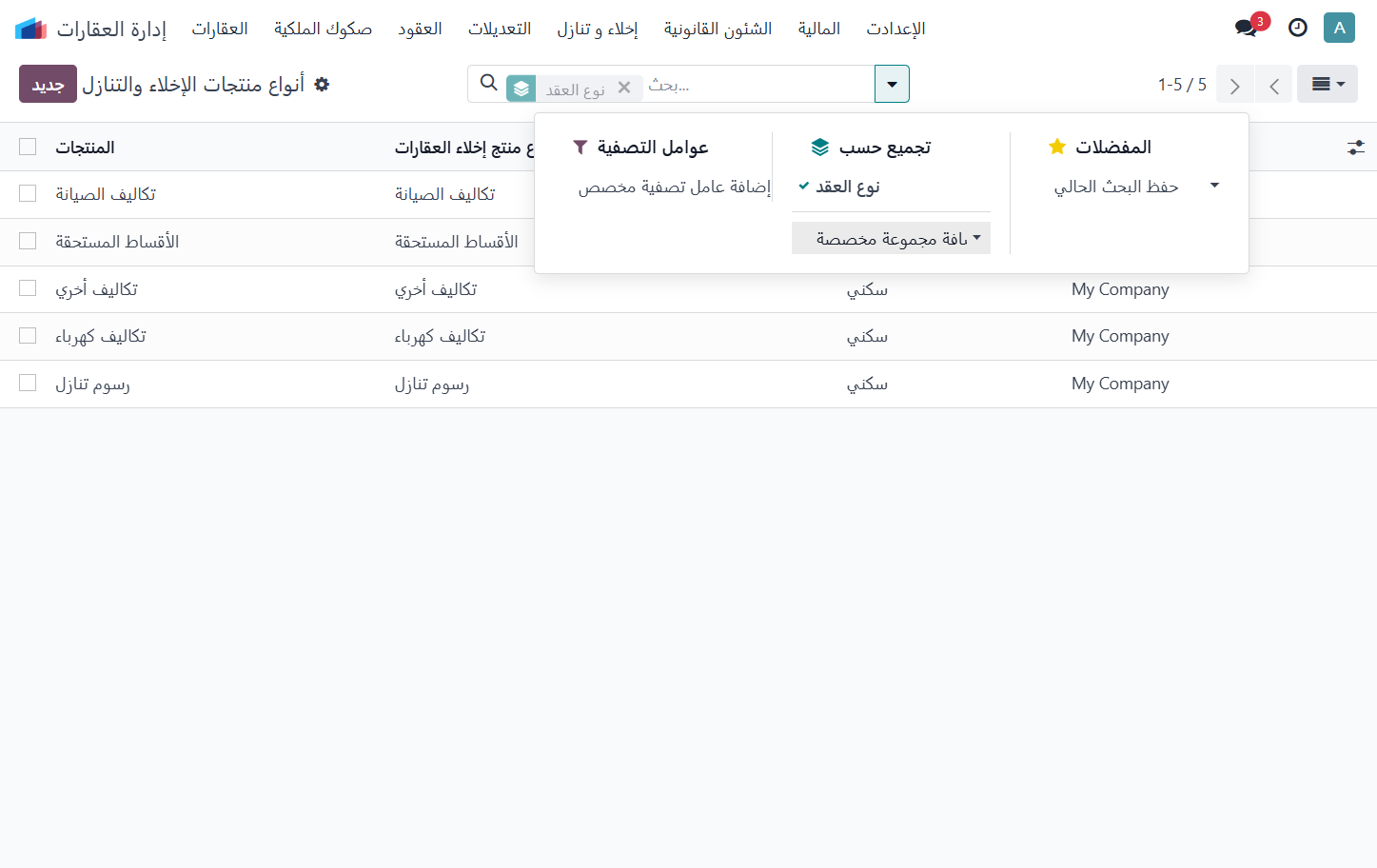The width and height of the screenshot is (1377, 868).
Task: Click the group-by layers facet icon
Action: [521, 89]
